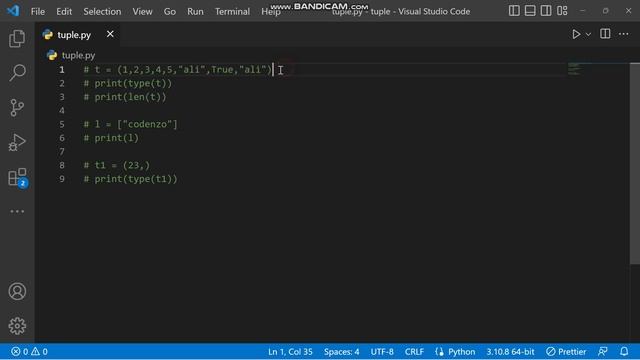
Task: Open the Explorer view in activity bar
Action: pos(17,39)
